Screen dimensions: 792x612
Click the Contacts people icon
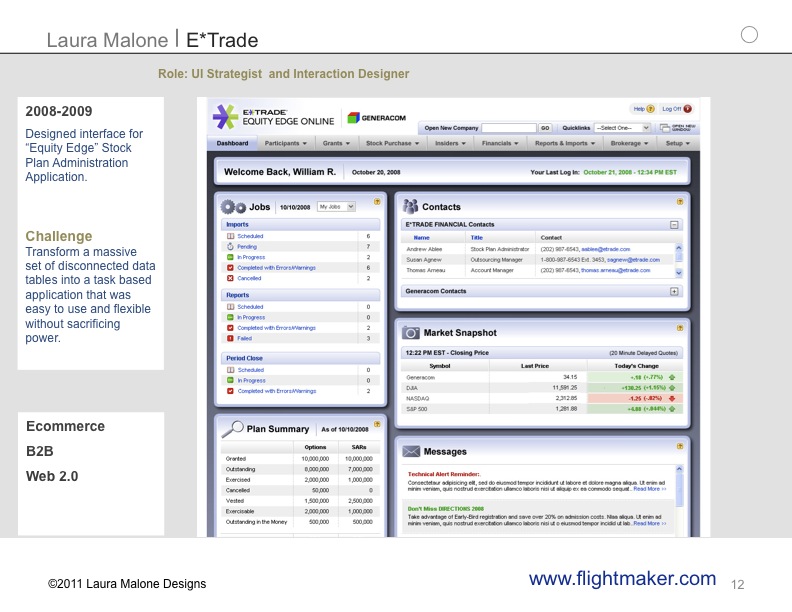(x=411, y=207)
